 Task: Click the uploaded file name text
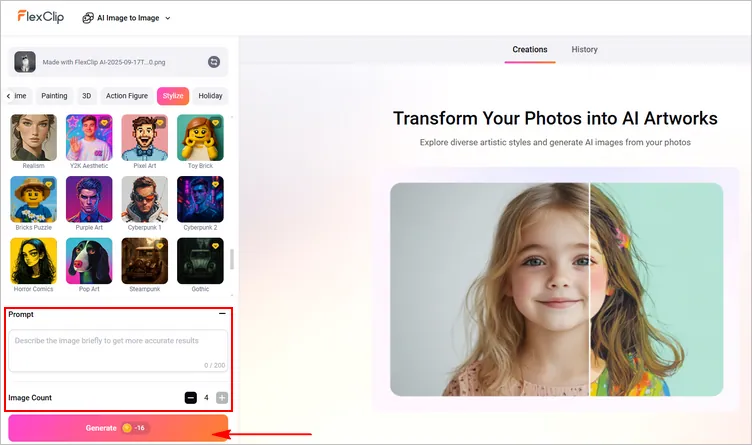(x=104, y=62)
